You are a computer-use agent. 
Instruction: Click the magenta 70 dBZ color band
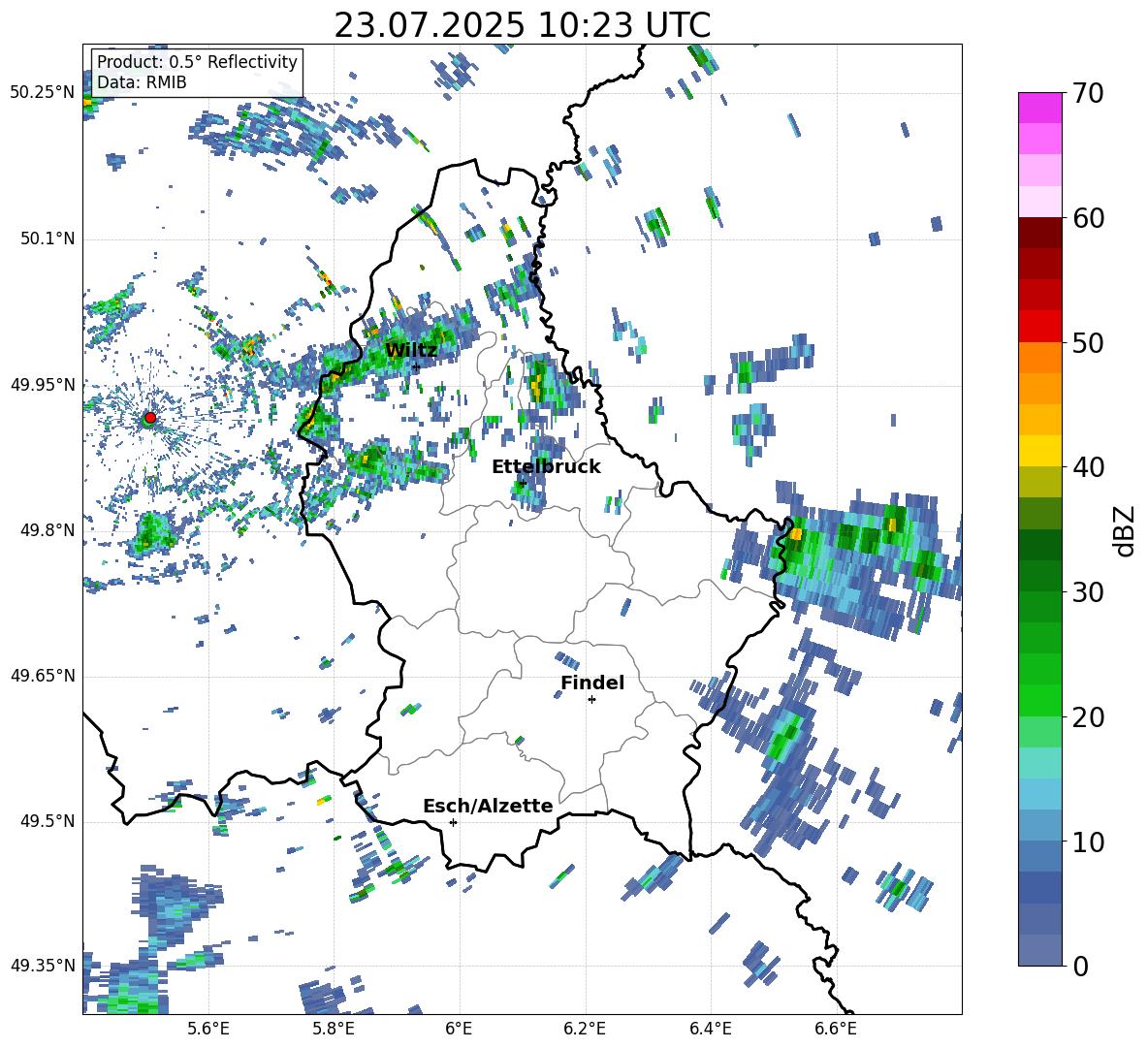pos(1039,108)
